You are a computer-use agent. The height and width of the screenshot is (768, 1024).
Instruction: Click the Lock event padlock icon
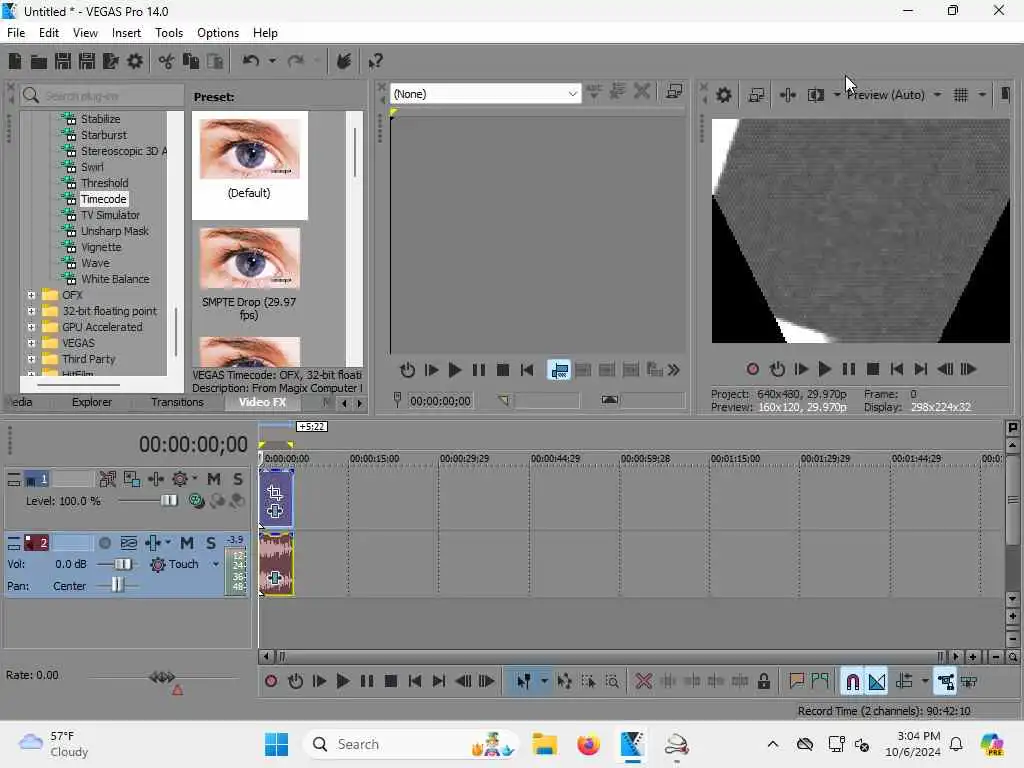tap(763, 682)
